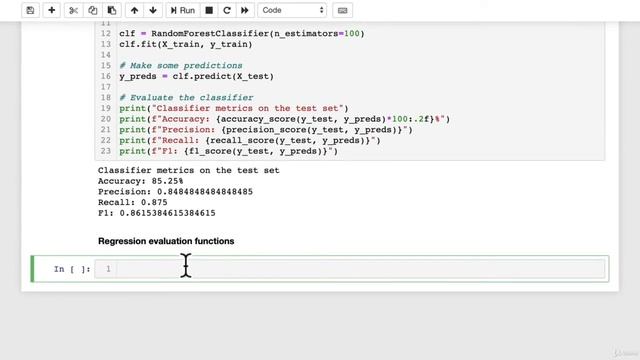Restart the kernel with the circular arrow
This screenshot has width=640, height=360.
point(227,10)
